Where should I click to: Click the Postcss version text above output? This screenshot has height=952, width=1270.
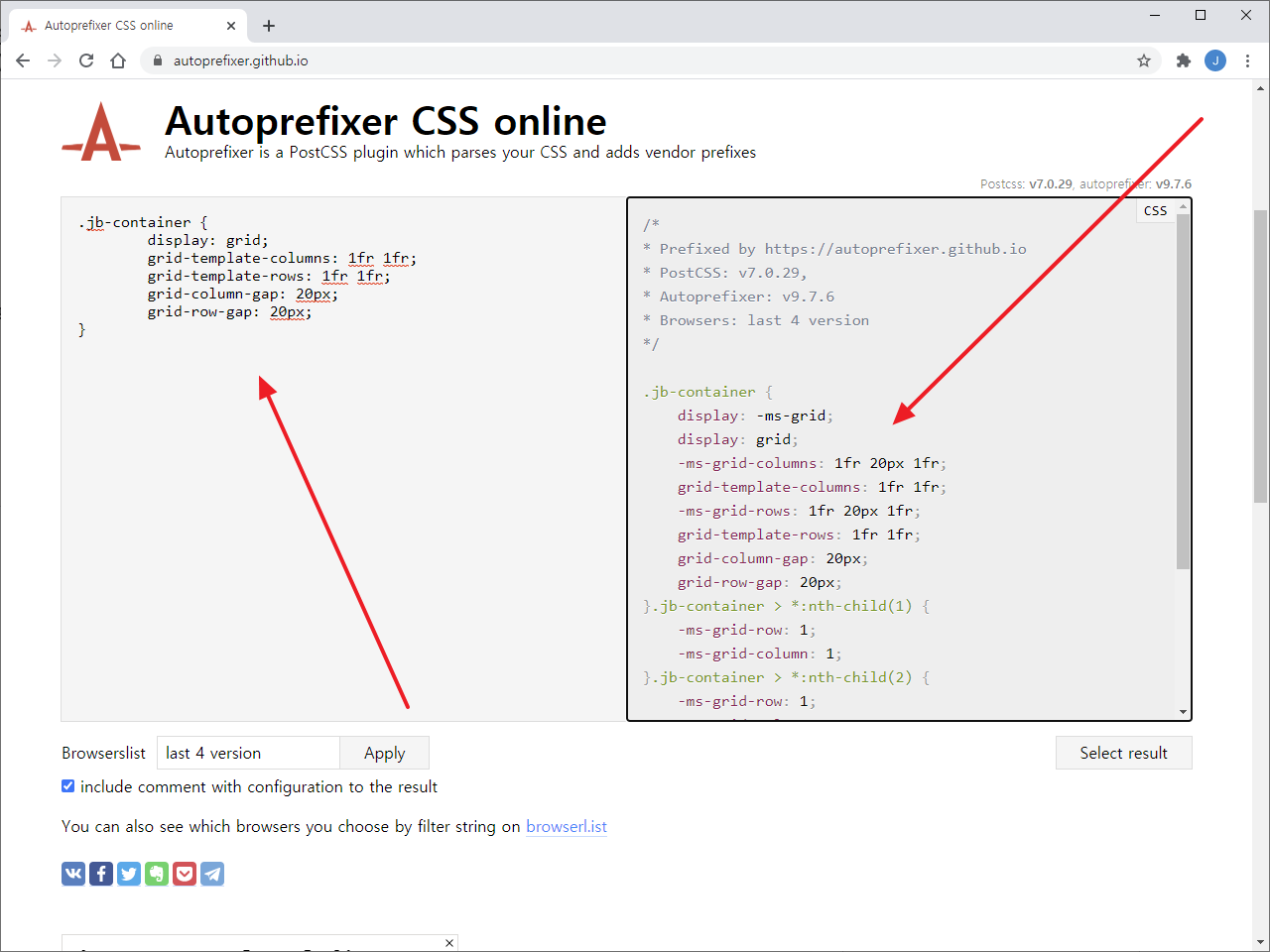point(1026,183)
